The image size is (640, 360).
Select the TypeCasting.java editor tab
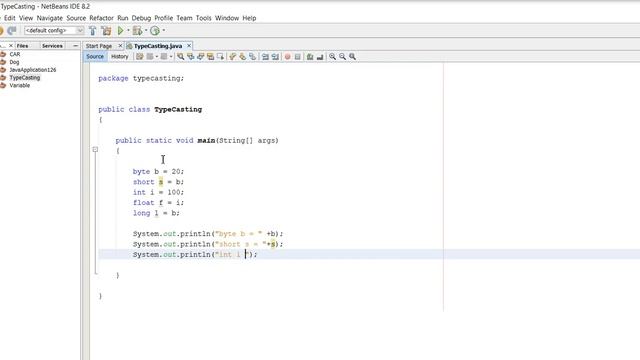coord(158,46)
